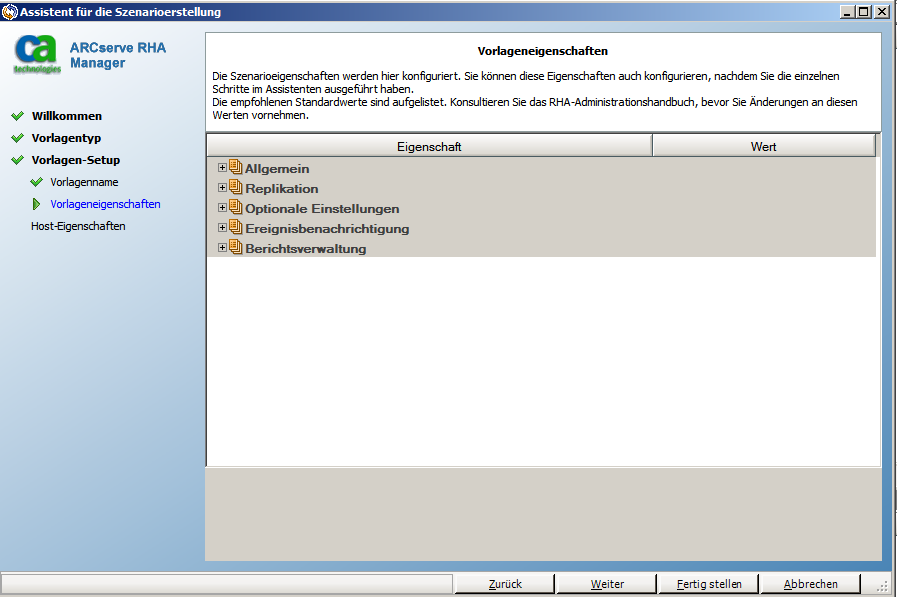Select the Allgemein tree row
This screenshot has height=597, width=897.
[541, 168]
